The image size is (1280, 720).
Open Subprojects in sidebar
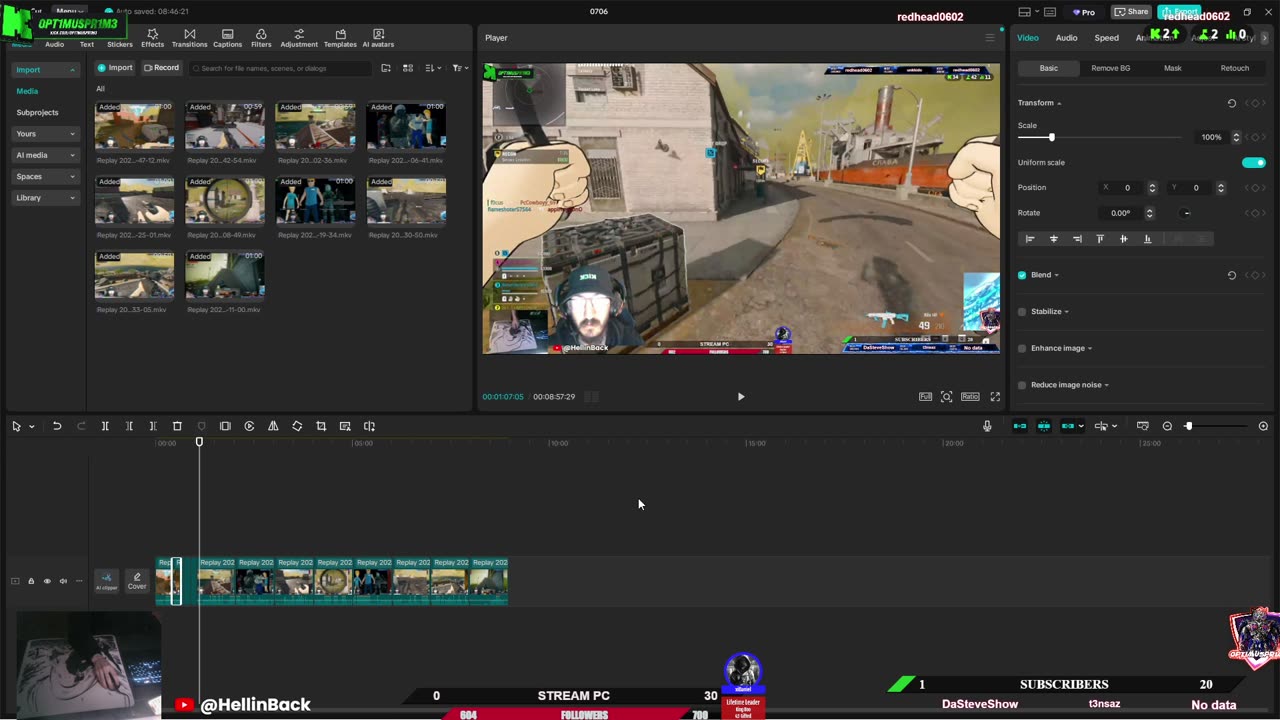(x=38, y=113)
